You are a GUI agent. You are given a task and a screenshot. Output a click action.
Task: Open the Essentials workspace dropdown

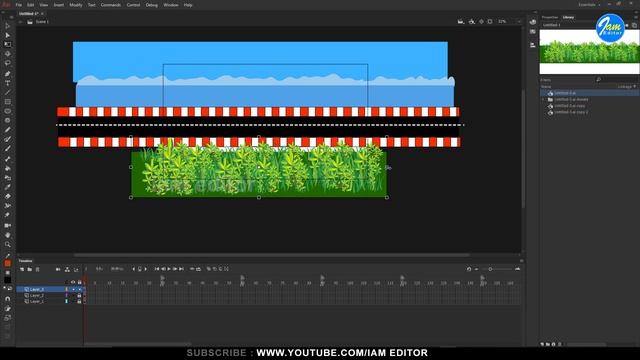[589, 5]
